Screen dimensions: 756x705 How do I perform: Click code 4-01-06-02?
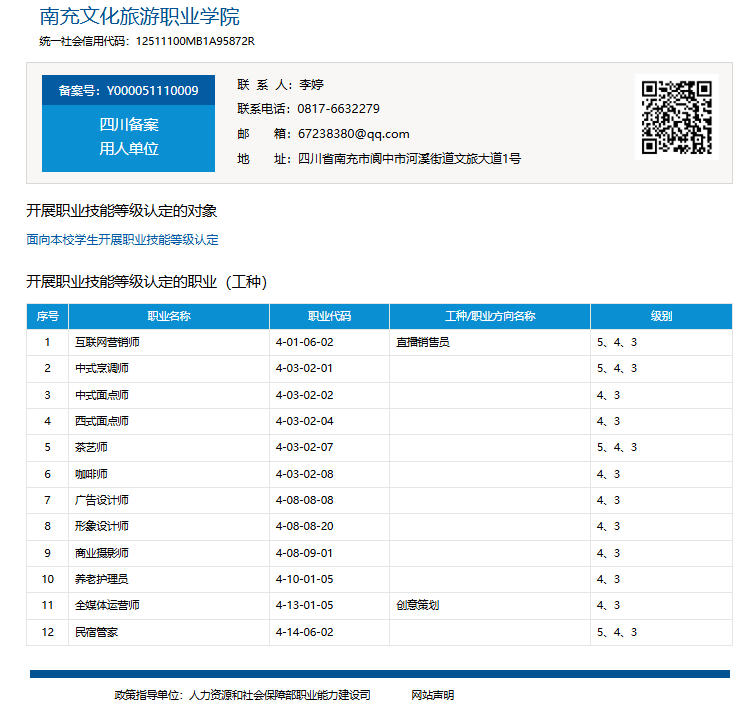304,342
